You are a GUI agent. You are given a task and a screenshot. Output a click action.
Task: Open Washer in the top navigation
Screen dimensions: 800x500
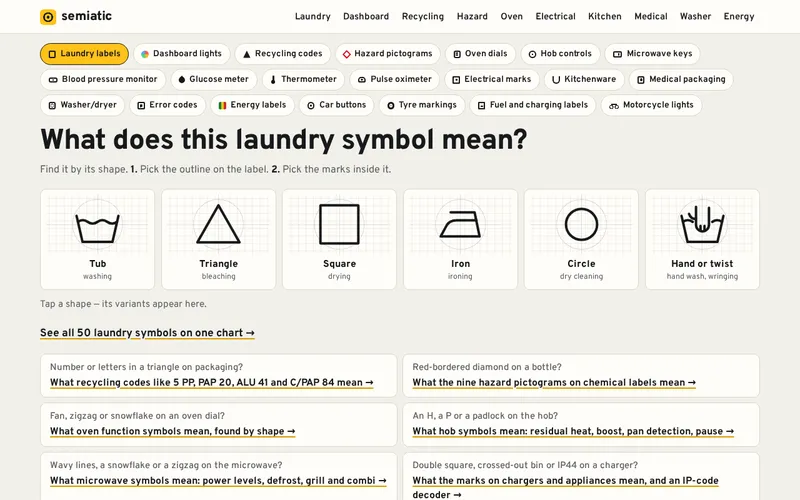point(695,16)
